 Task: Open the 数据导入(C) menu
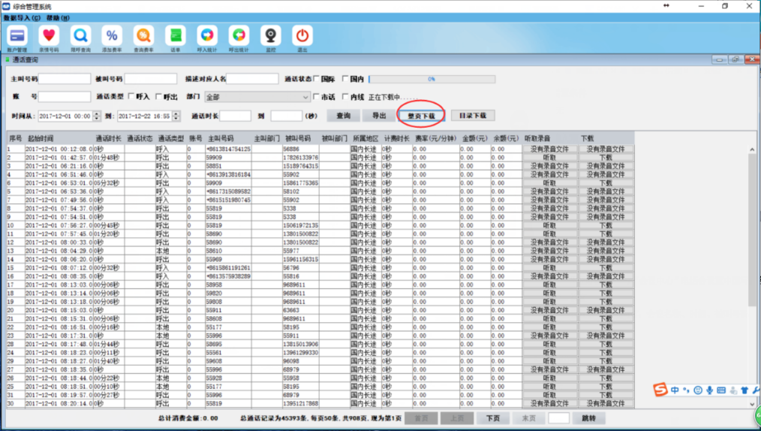click(x=22, y=18)
